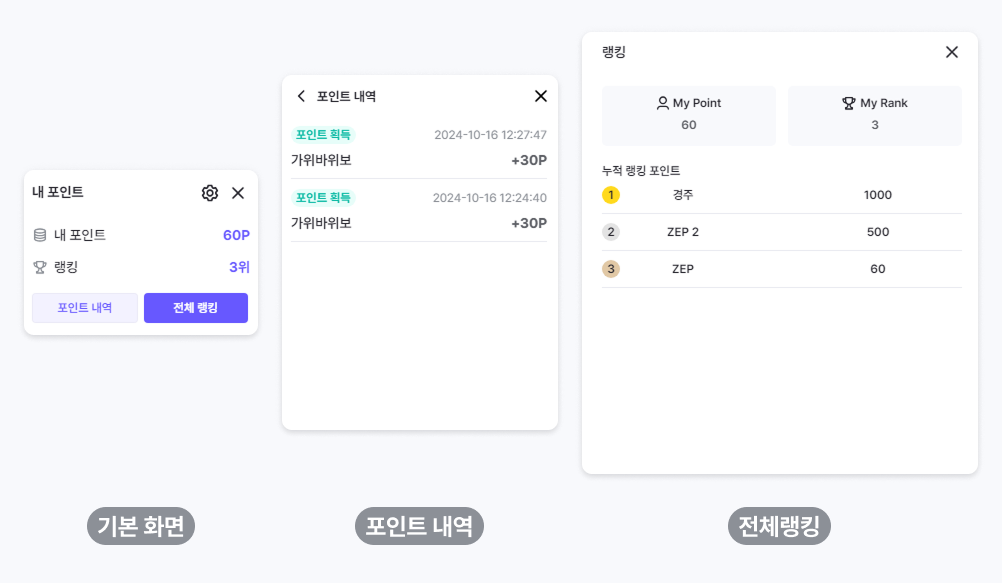Click the first 포인트 획득 badge

tap(323, 135)
